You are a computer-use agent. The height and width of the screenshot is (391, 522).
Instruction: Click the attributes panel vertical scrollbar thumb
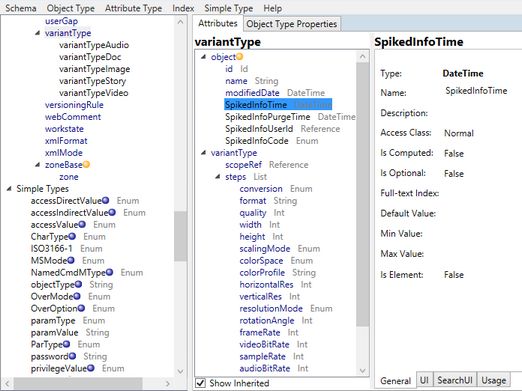(x=362, y=194)
